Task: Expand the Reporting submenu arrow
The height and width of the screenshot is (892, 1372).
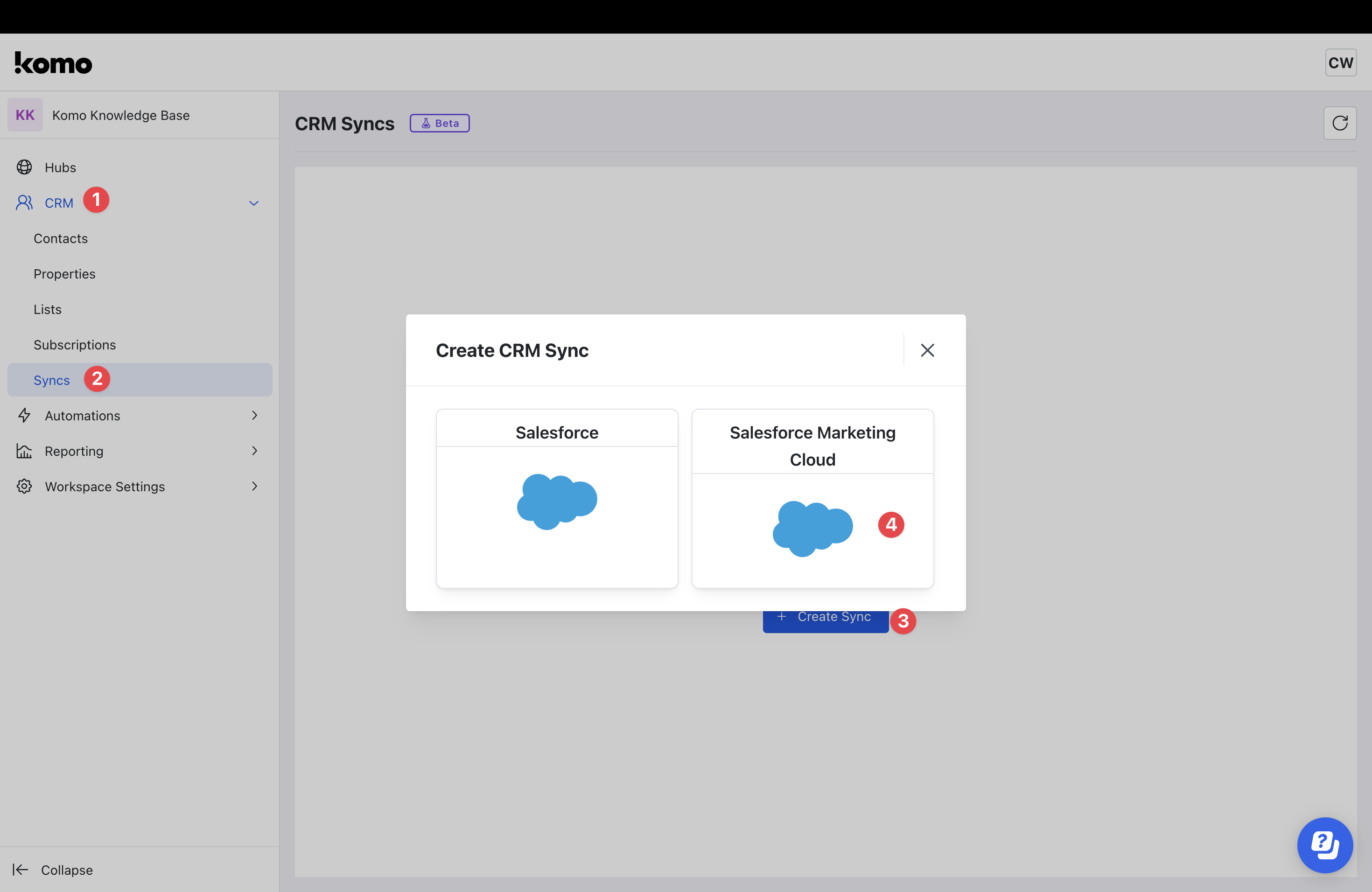Action: pos(254,451)
